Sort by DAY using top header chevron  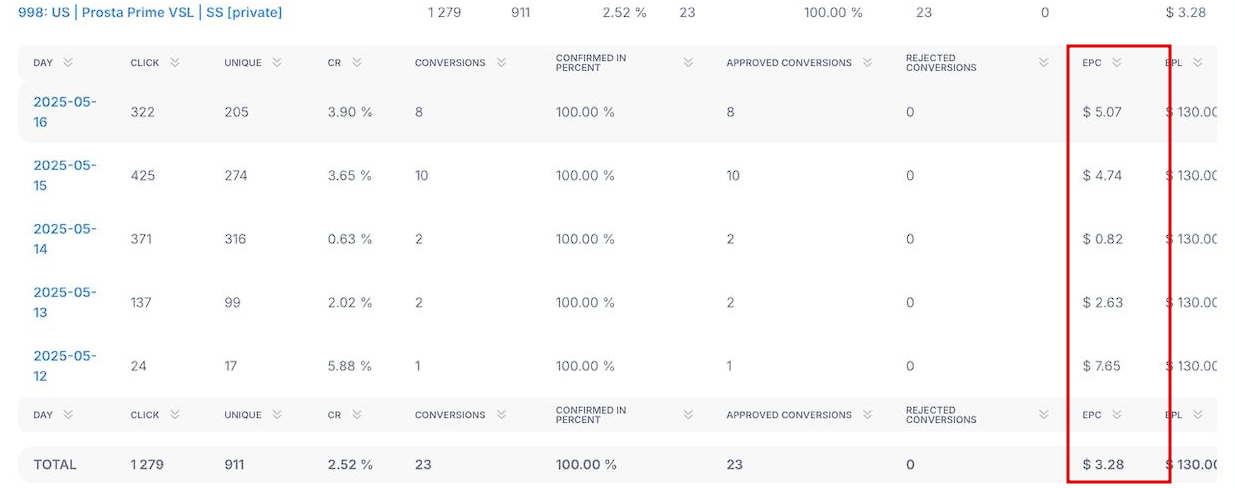coord(68,63)
